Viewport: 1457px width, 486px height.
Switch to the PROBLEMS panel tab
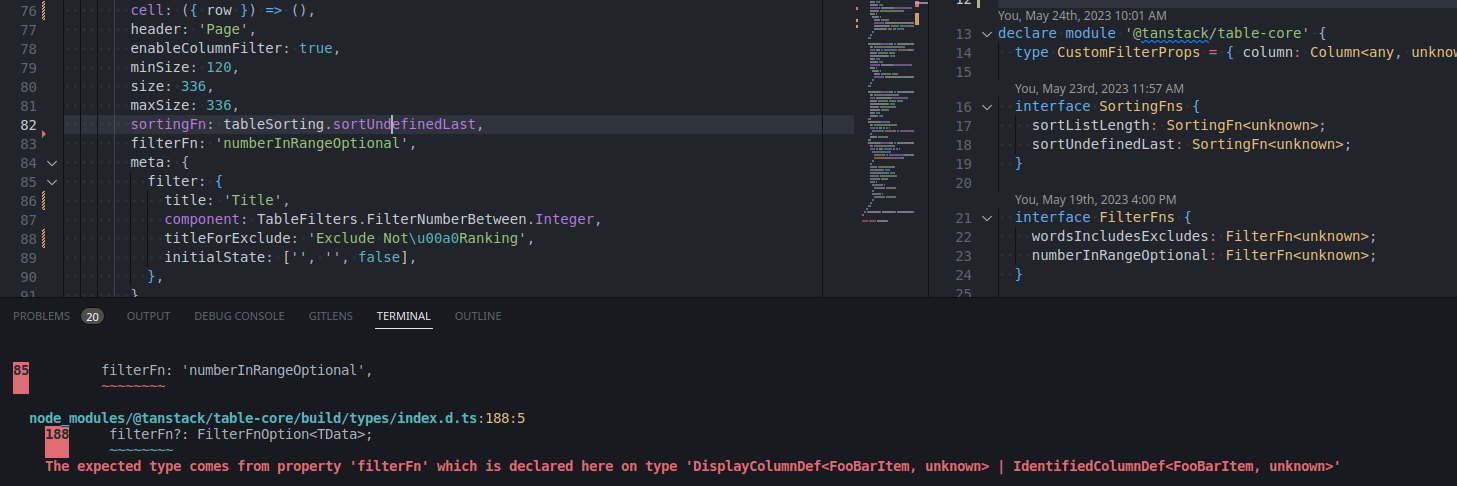tap(41, 316)
